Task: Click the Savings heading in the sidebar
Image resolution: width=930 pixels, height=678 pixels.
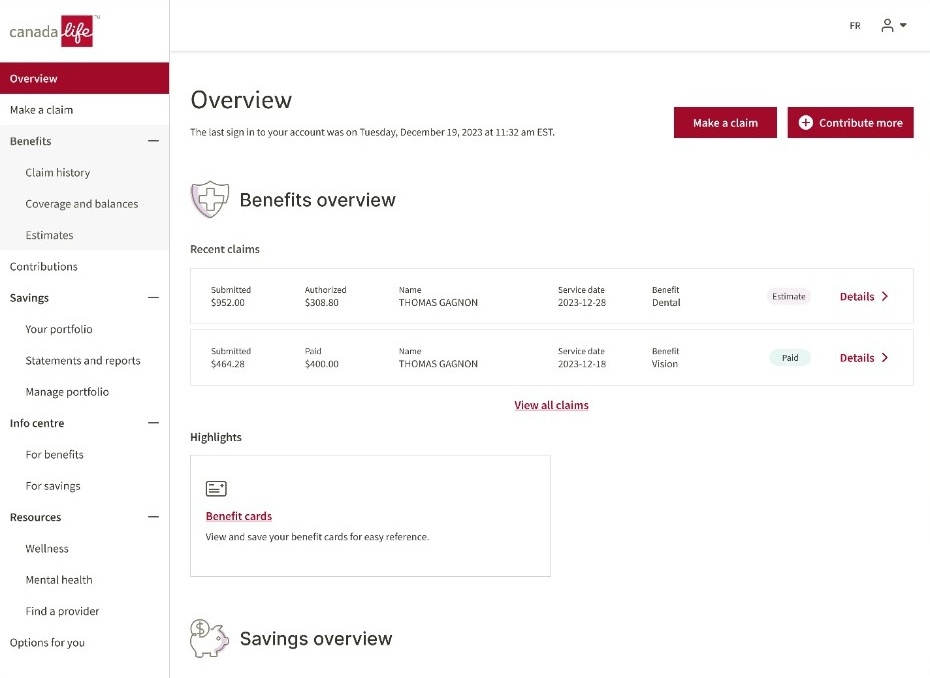Action: (x=29, y=298)
